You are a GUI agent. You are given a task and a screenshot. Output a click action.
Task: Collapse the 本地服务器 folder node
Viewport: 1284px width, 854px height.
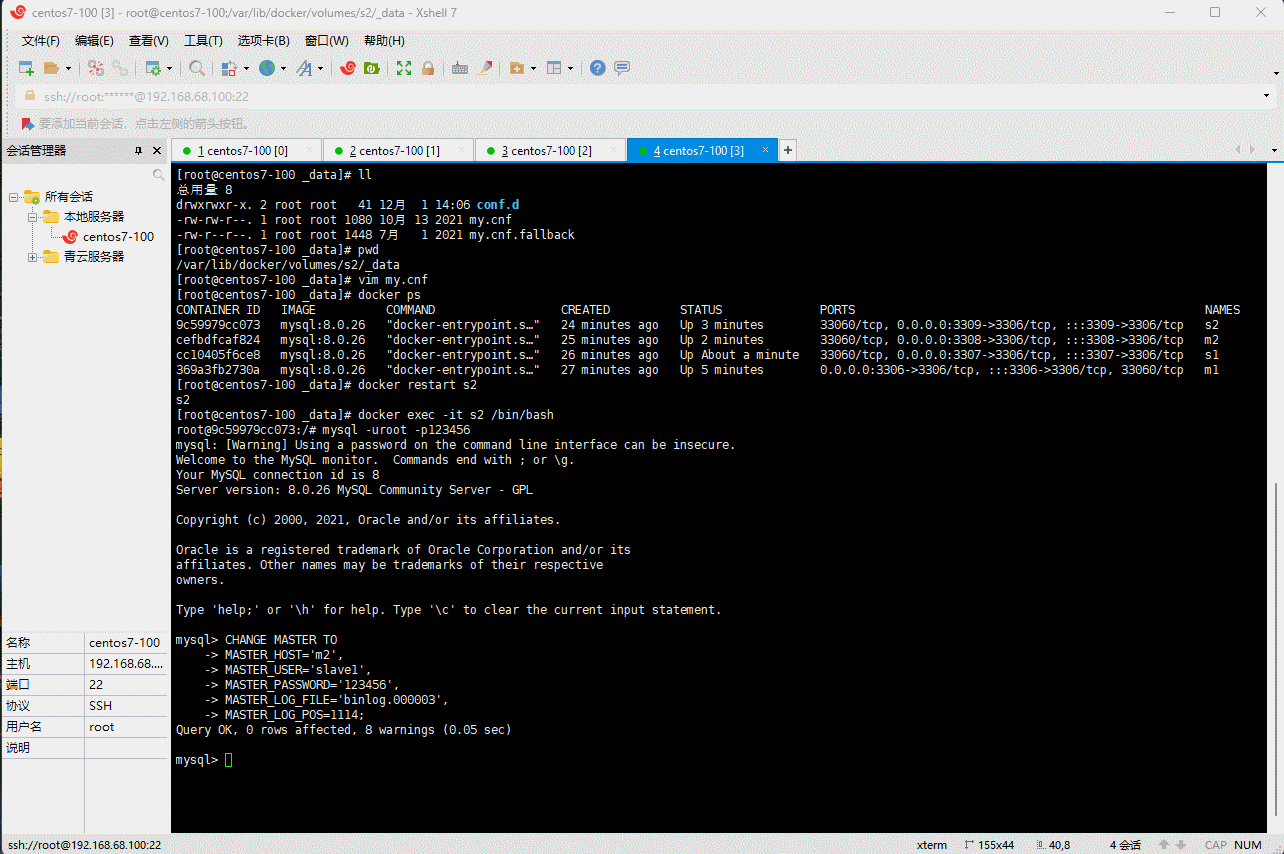[x=33, y=217]
